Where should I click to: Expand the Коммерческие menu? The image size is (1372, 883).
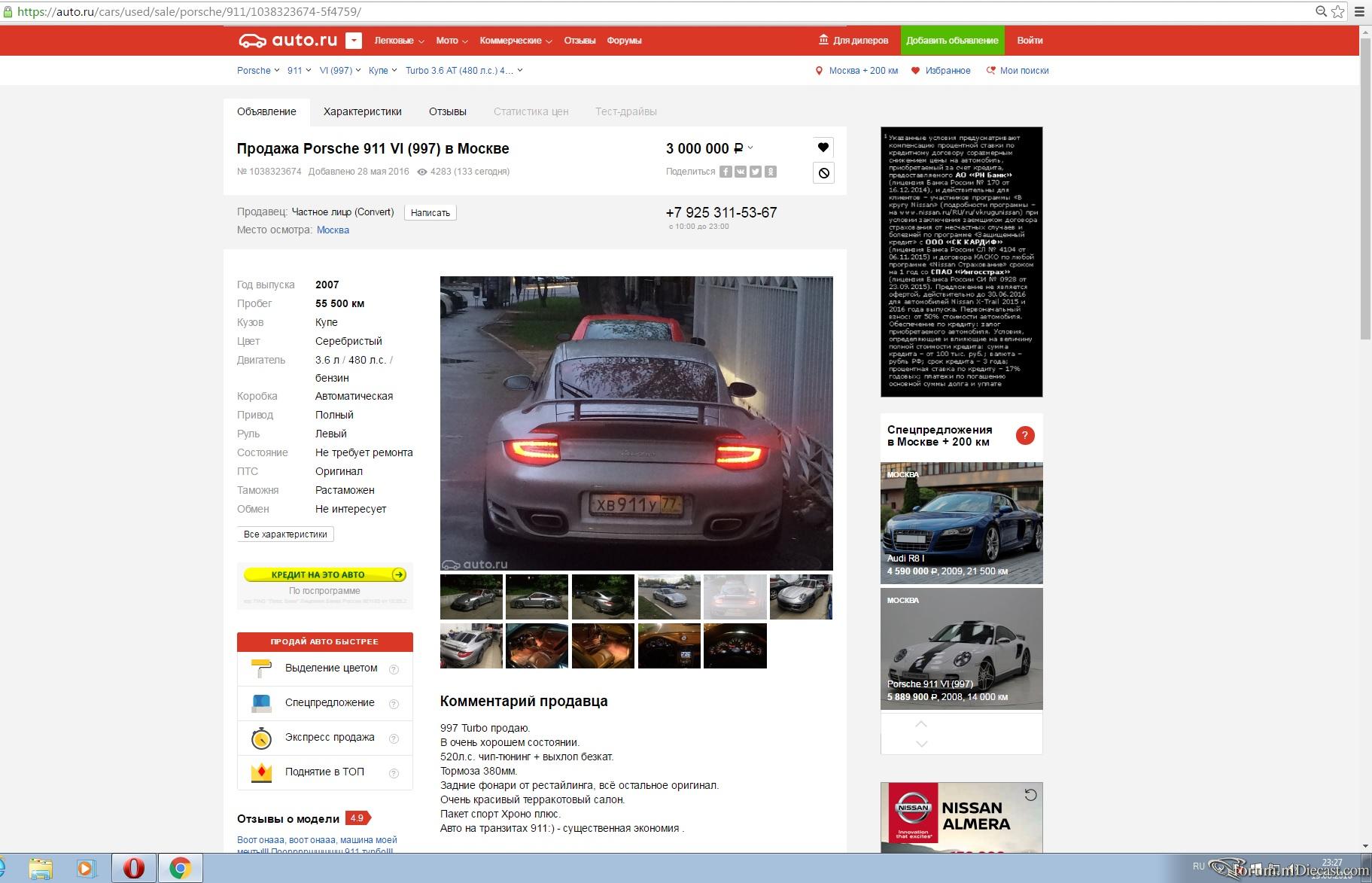pos(516,41)
